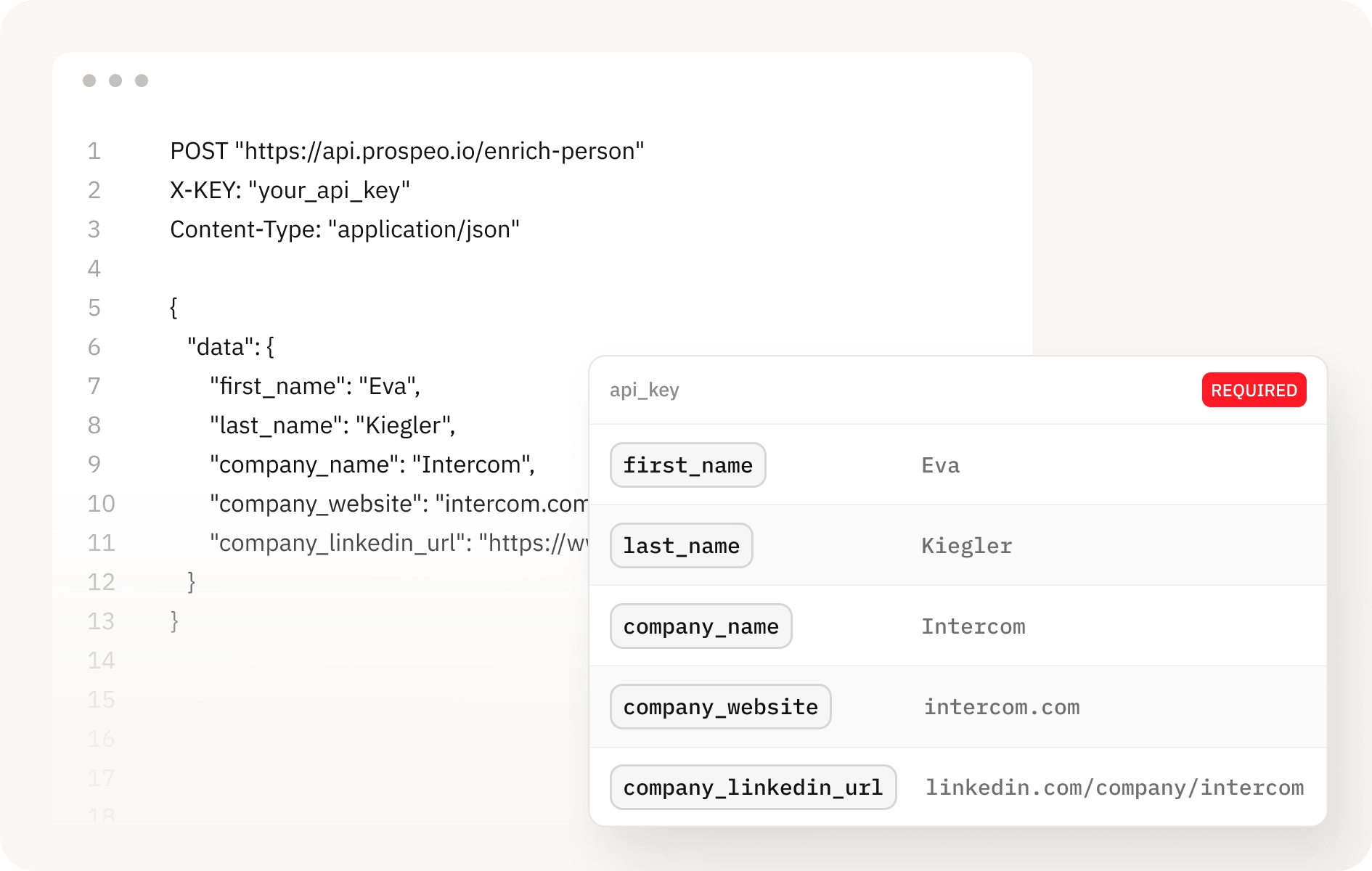
Task: Click the first window control dot
Action: click(x=89, y=81)
